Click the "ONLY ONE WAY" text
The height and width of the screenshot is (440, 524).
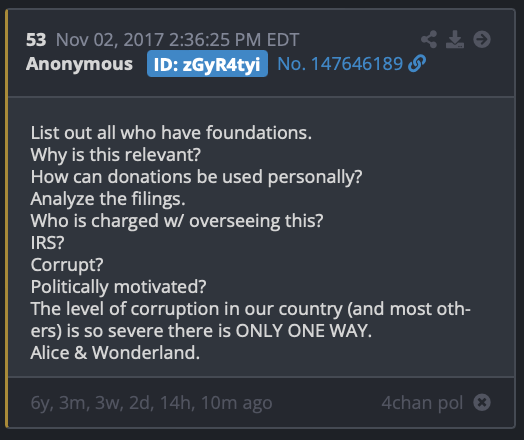click(x=301, y=331)
